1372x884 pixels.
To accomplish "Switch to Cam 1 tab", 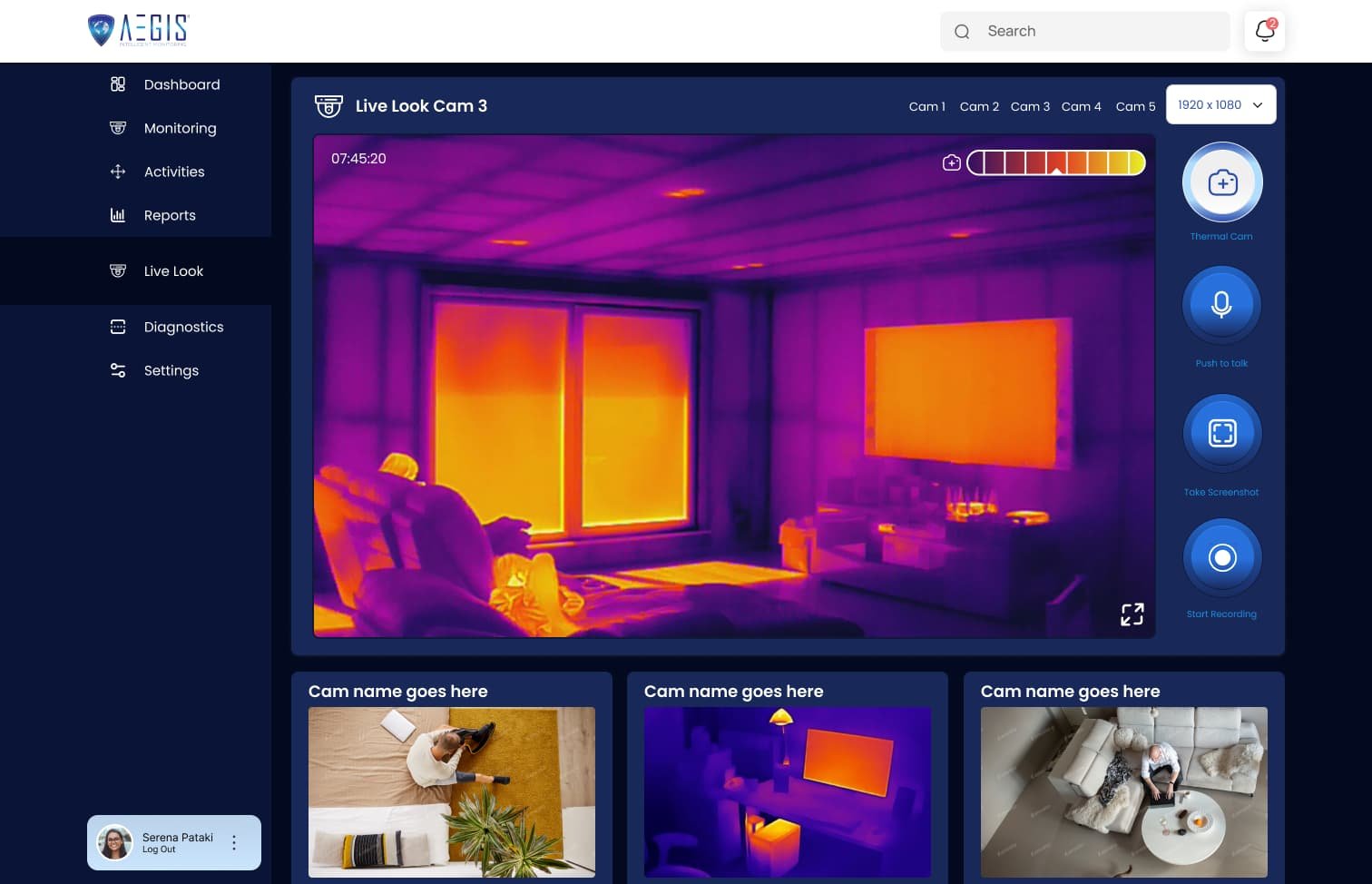I will click(926, 106).
